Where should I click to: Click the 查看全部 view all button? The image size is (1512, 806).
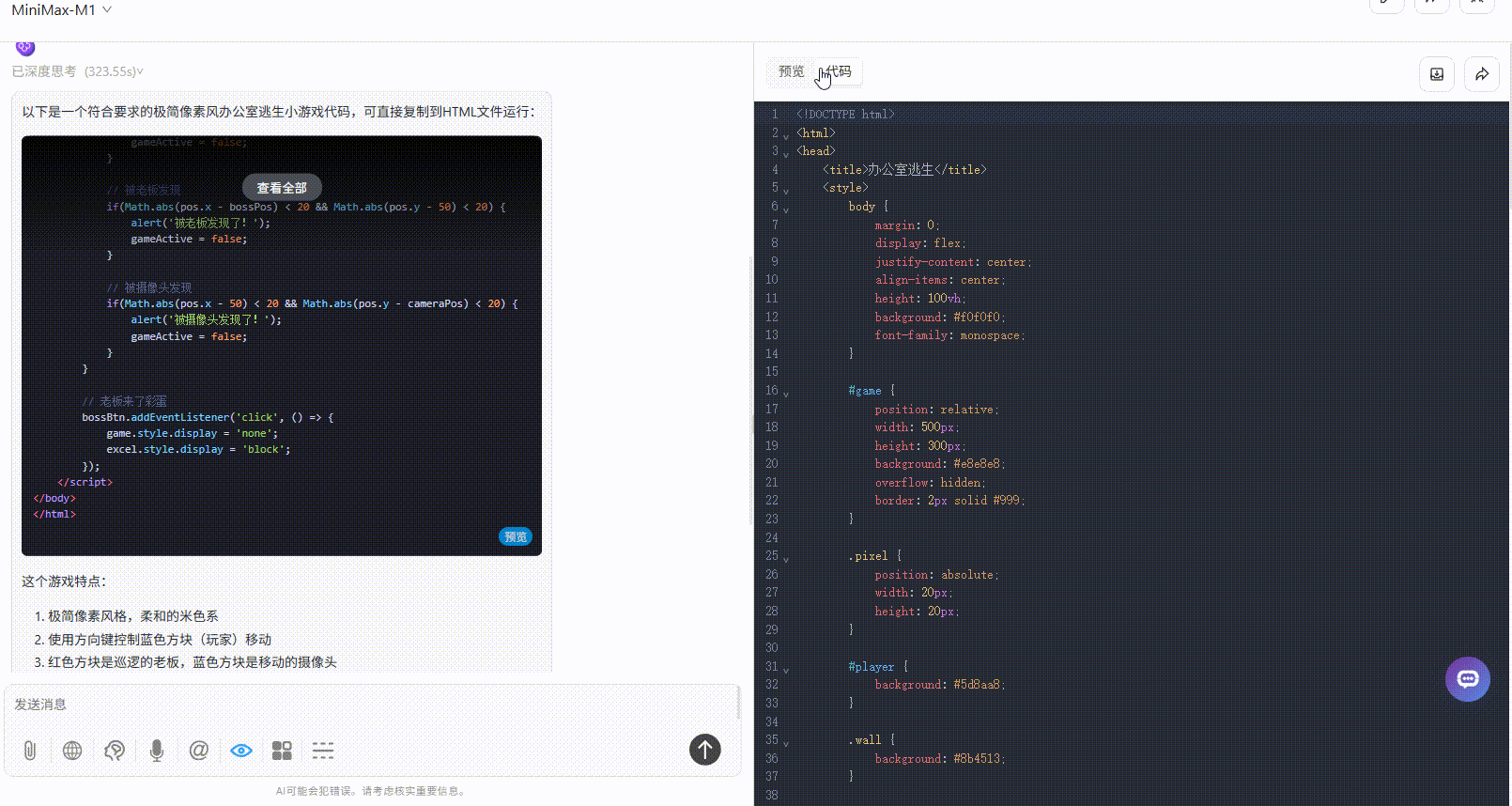[x=282, y=188]
